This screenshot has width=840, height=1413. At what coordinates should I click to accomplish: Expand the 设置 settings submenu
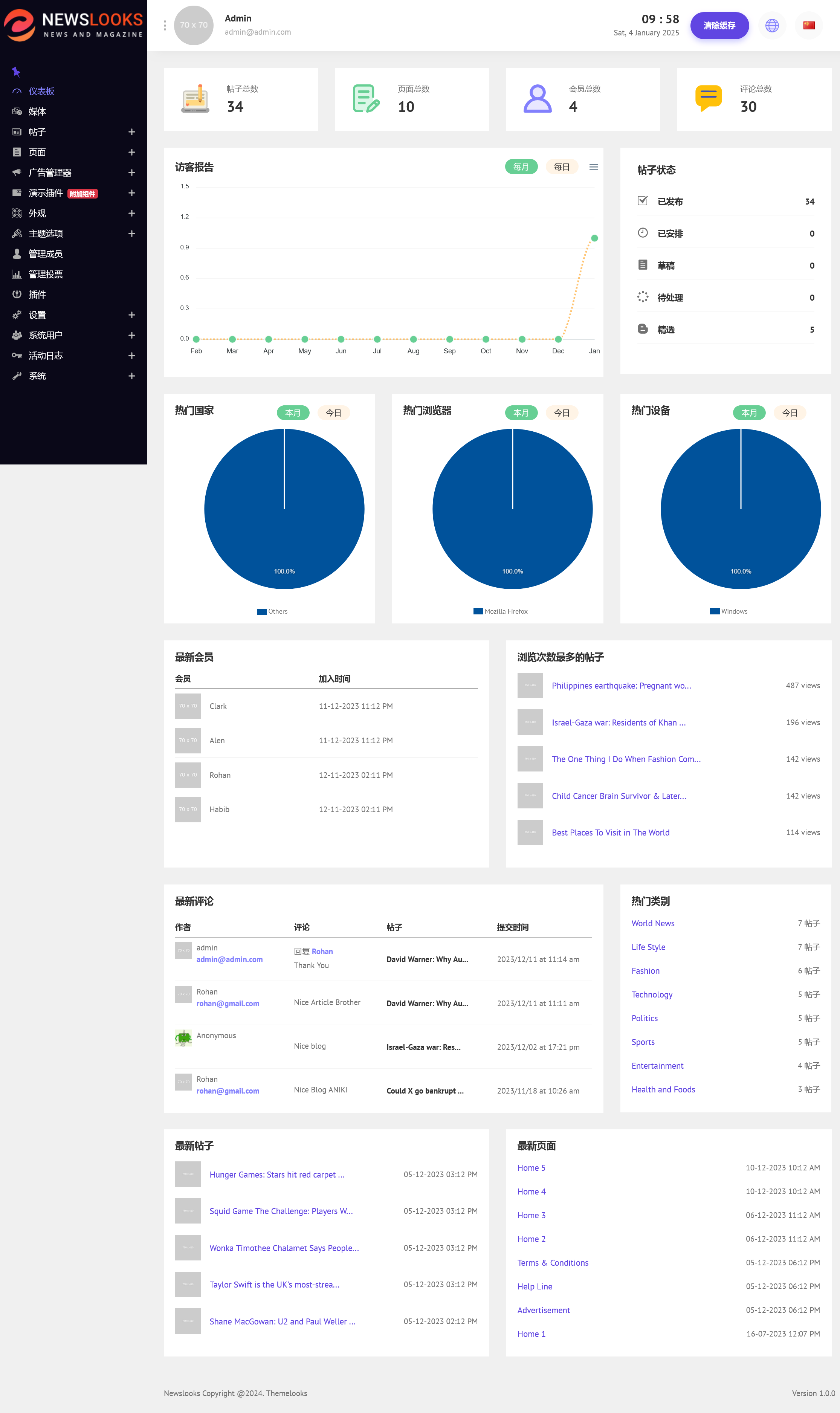pos(131,315)
